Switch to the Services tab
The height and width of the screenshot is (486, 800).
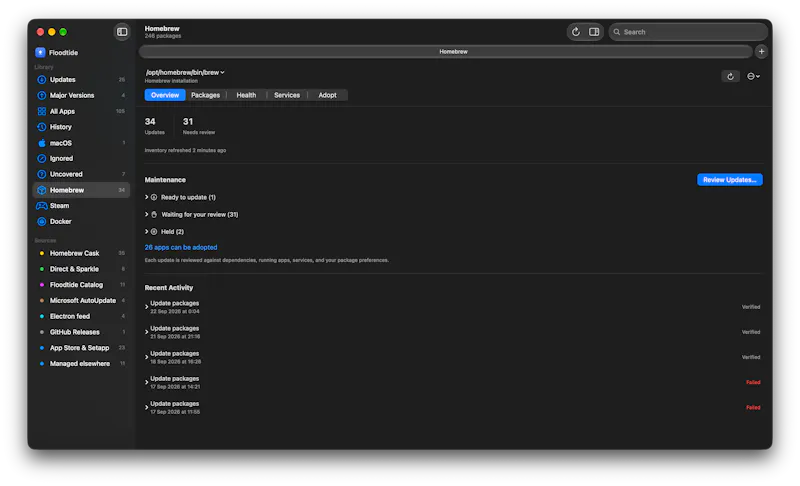point(287,95)
